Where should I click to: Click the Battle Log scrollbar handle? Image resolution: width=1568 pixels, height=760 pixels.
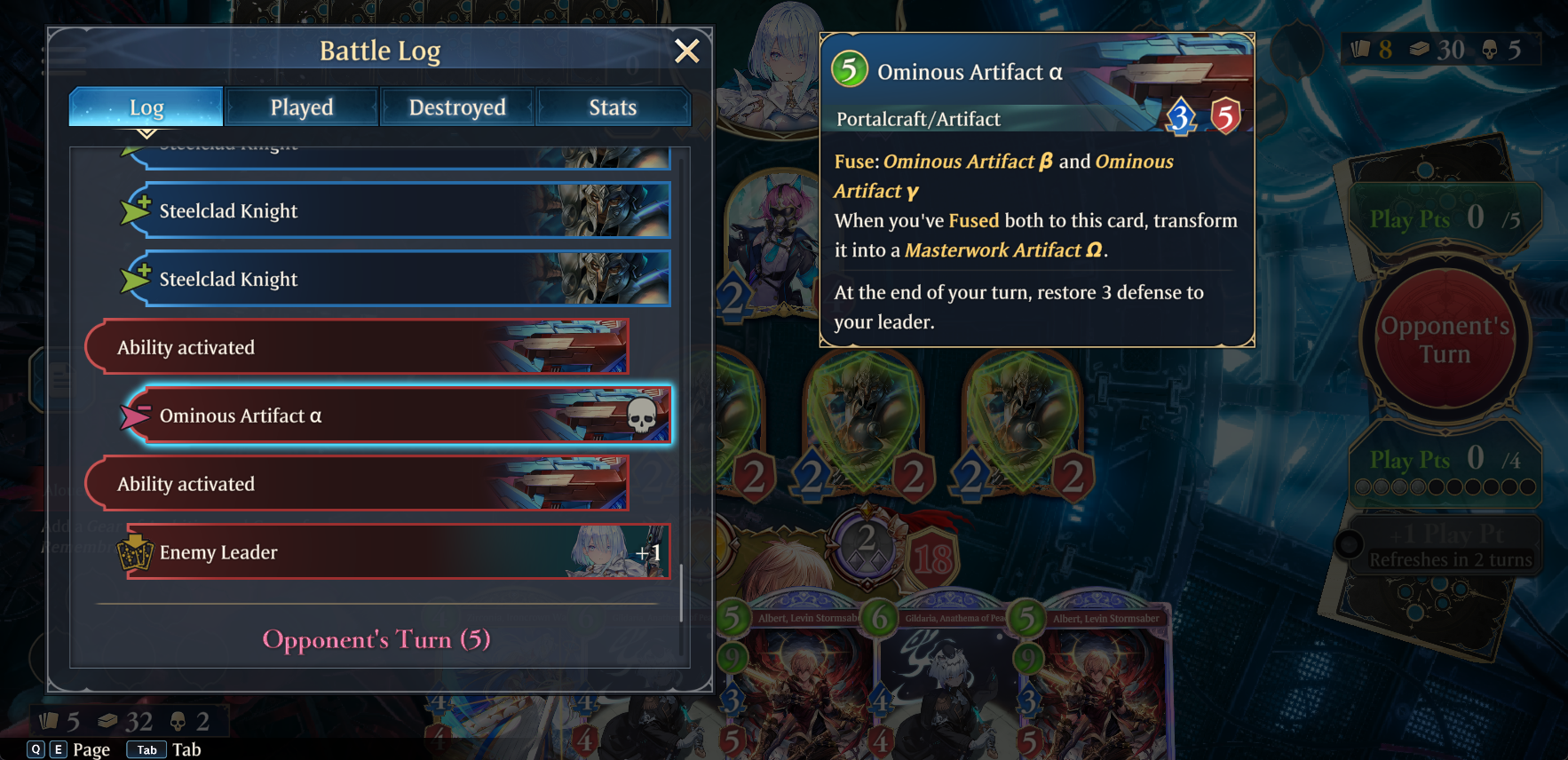(x=681, y=593)
